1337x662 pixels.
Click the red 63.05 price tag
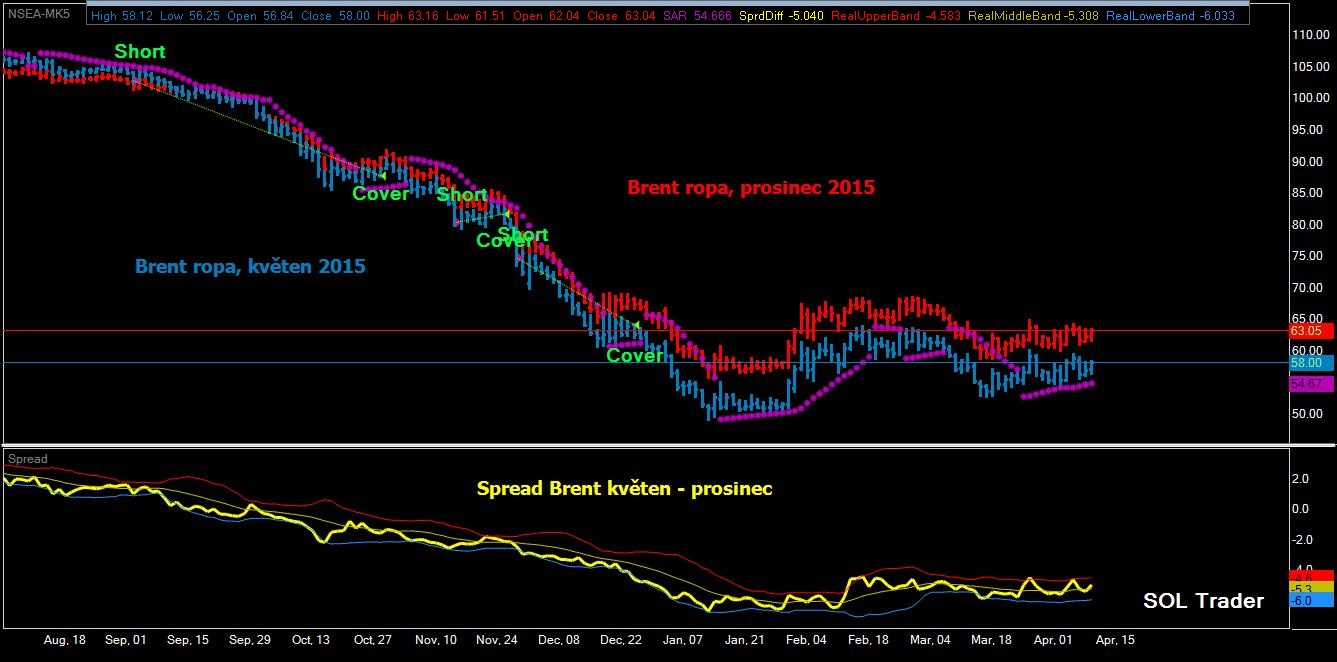tap(1311, 330)
